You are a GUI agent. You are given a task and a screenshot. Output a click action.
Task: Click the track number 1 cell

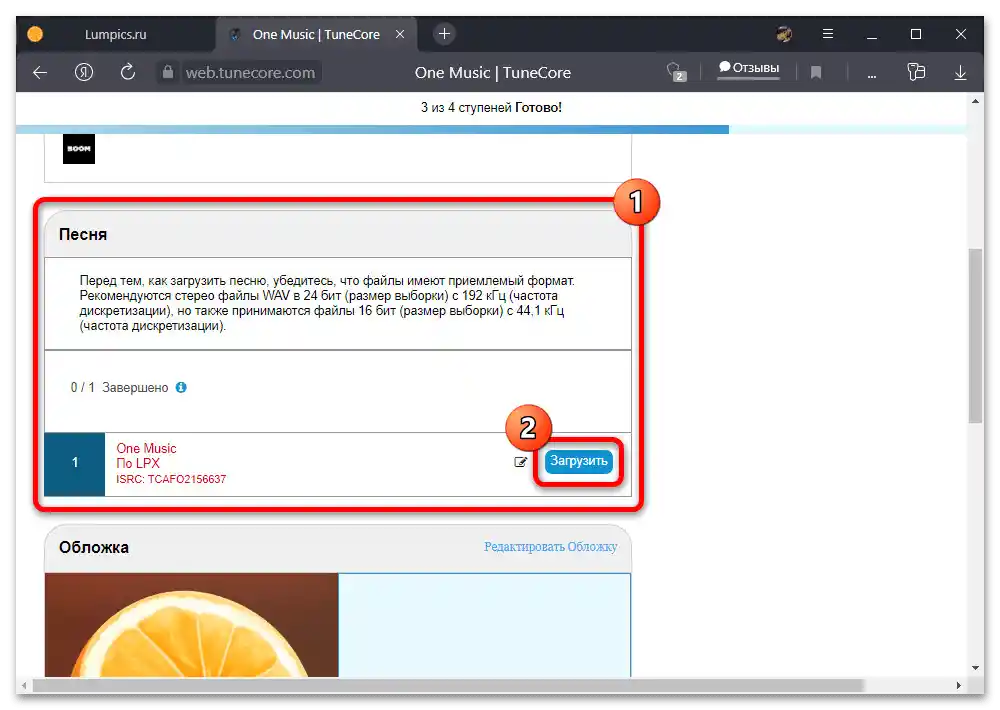pos(75,463)
